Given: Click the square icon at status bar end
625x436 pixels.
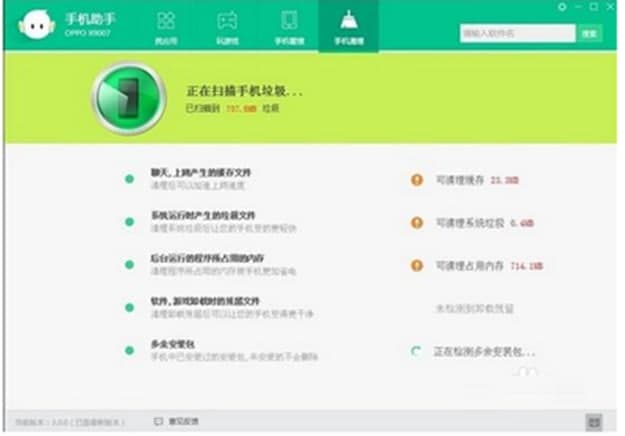Looking at the screenshot, I should 594,422.
